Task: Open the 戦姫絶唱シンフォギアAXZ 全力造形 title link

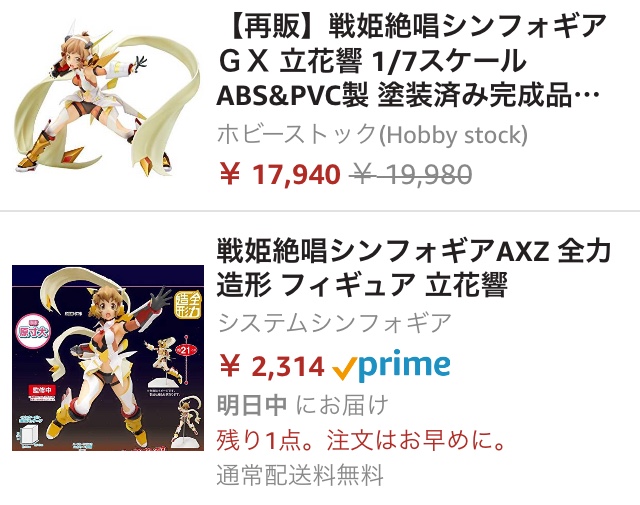Action: tap(413, 267)
